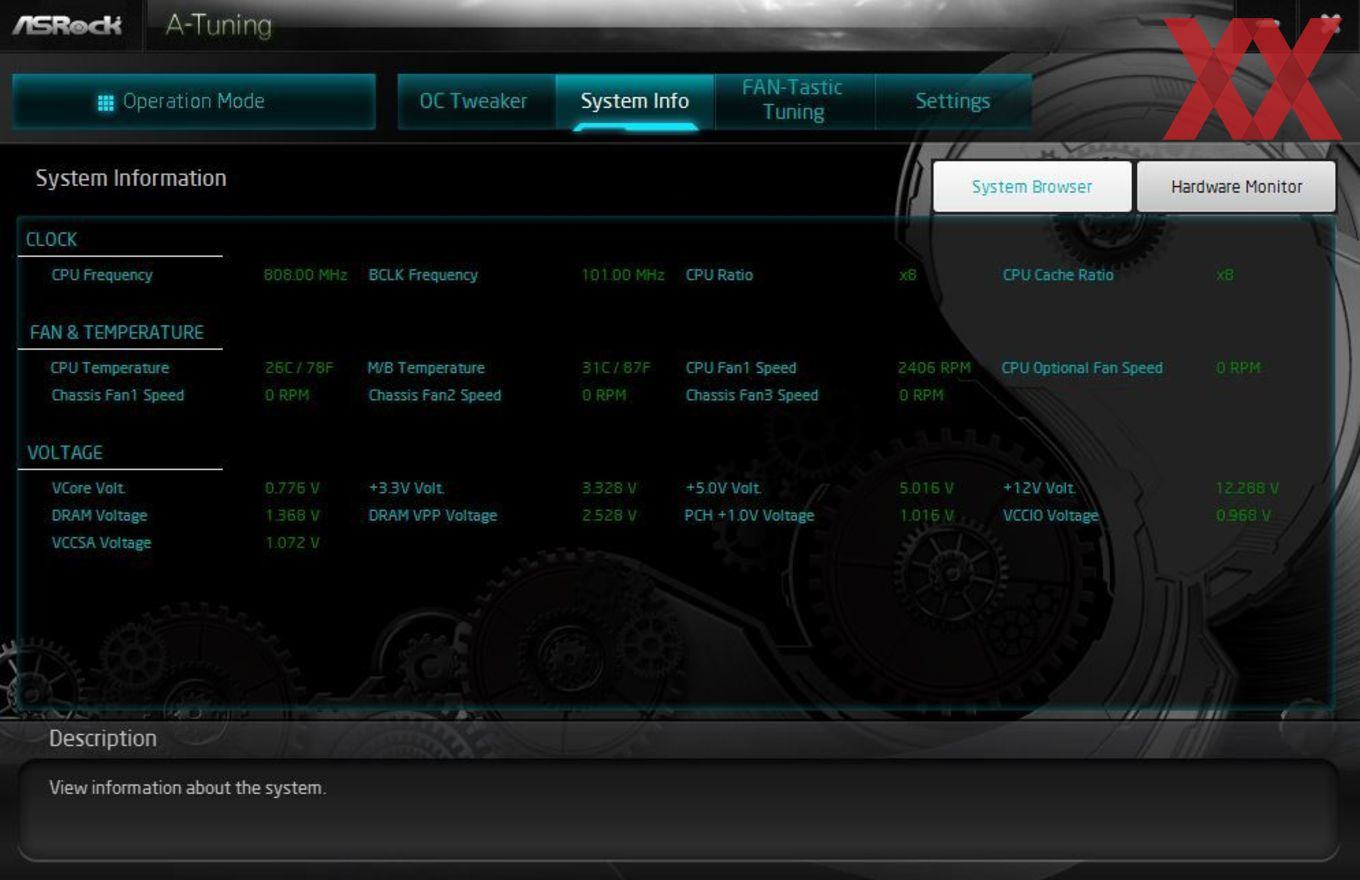Click the M/B Temperature reading 31C / 87F
This screenshot has width=1360, height=880.
point(616,368)
